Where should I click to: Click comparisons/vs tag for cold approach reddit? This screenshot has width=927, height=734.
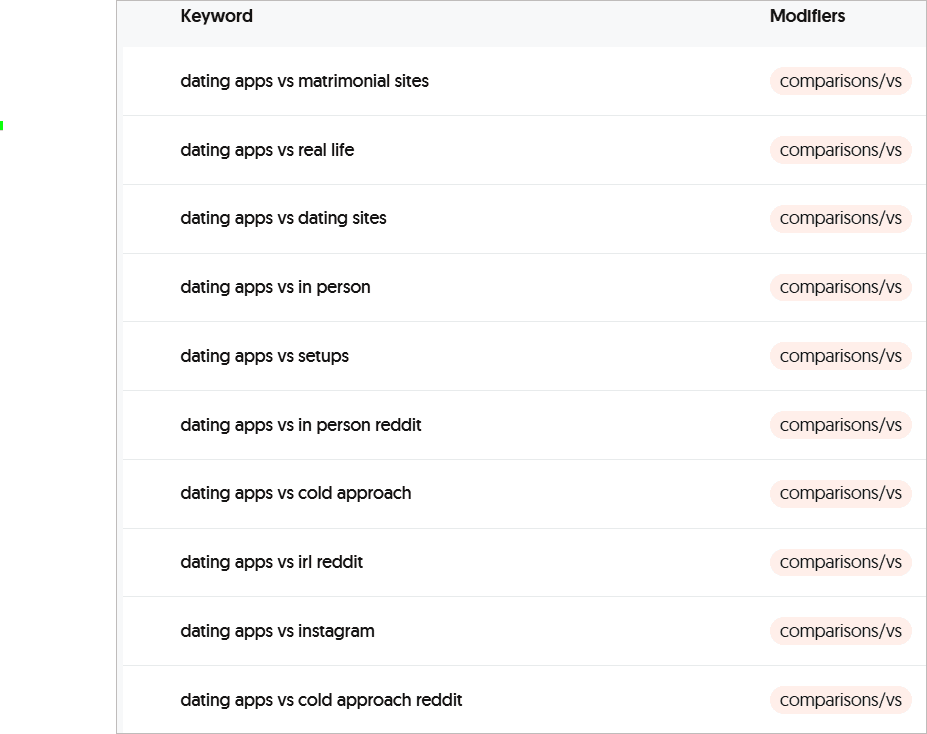[840, 700]
